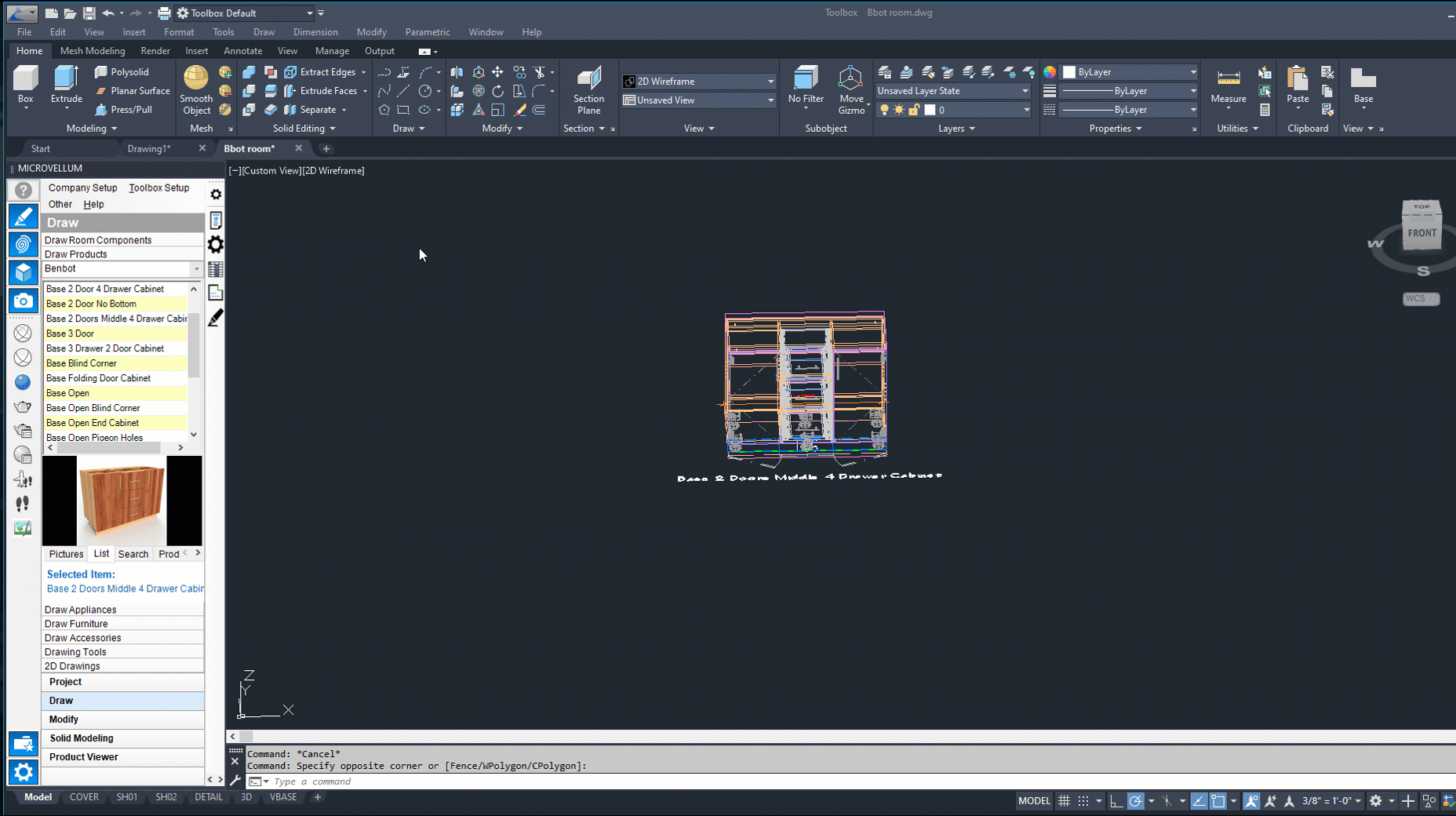Viewport: 1456px width, 816px height.
Task: Toggle grid display in status bar
Action: point(1064,801)
